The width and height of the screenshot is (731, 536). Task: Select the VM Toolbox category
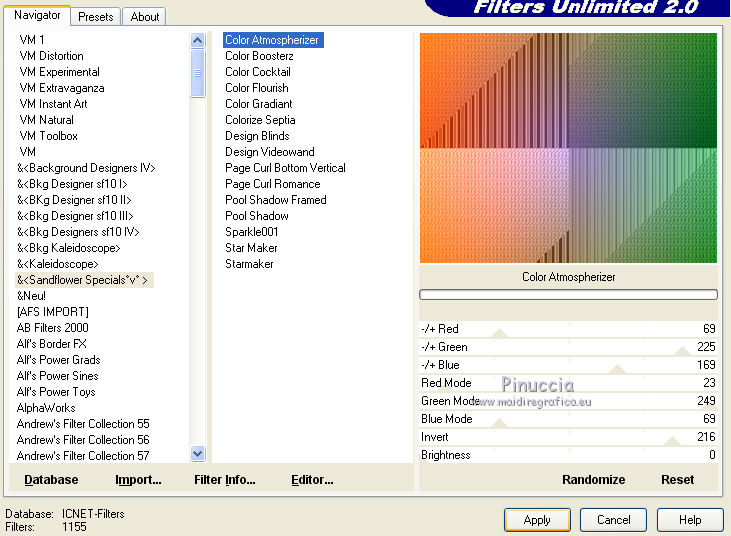48,136
